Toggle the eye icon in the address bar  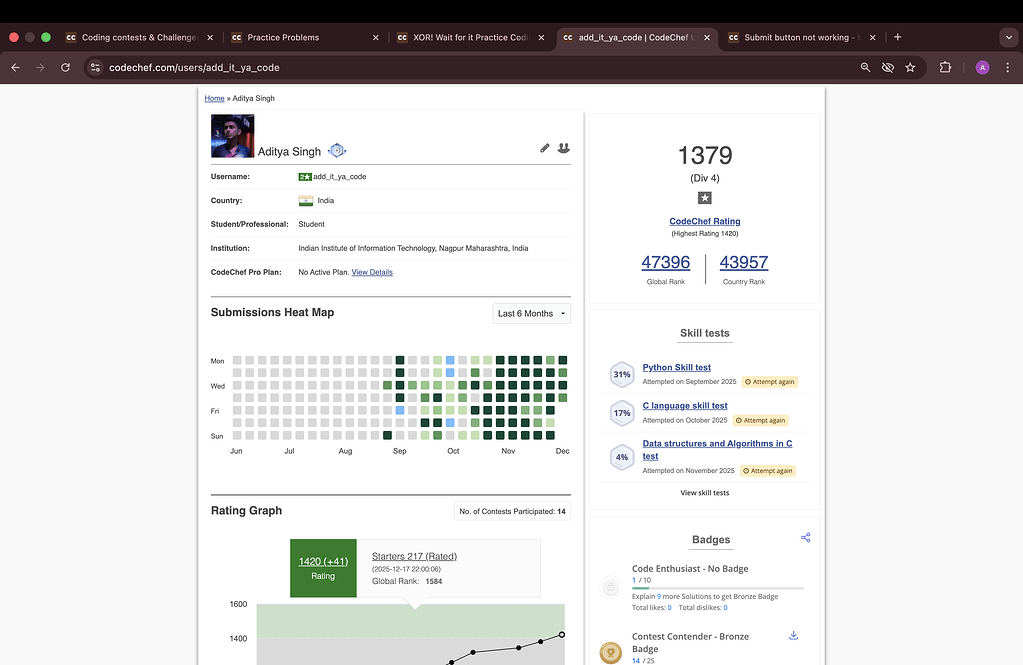point(887,67)
